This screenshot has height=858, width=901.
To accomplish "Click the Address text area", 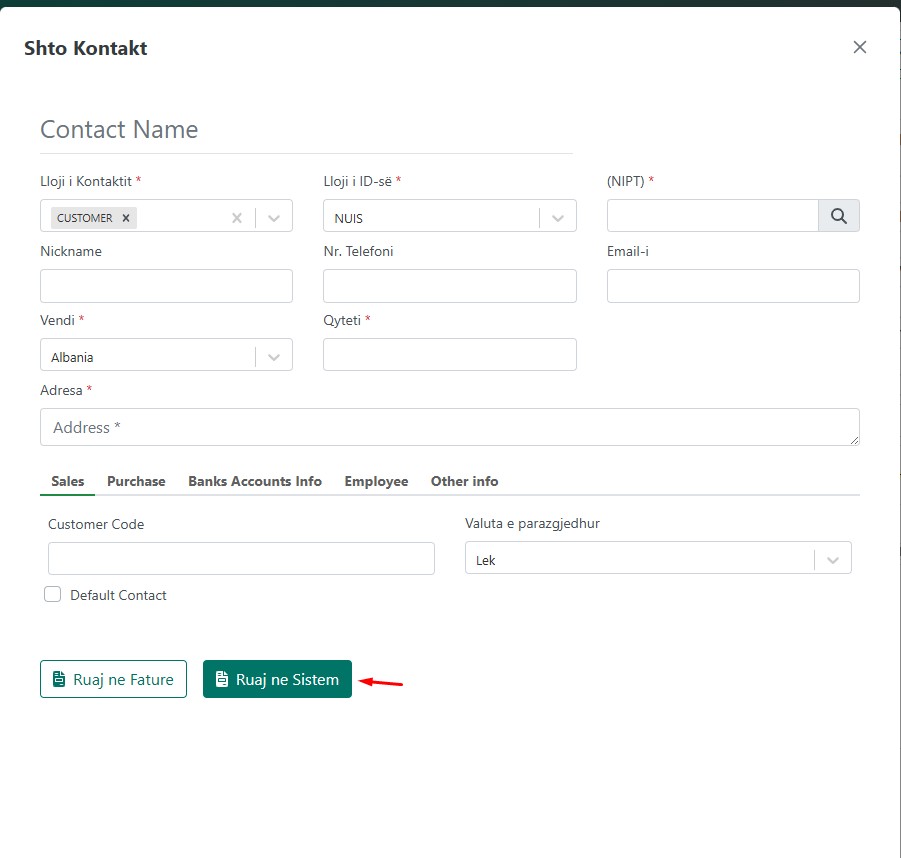I will [449, 427].
